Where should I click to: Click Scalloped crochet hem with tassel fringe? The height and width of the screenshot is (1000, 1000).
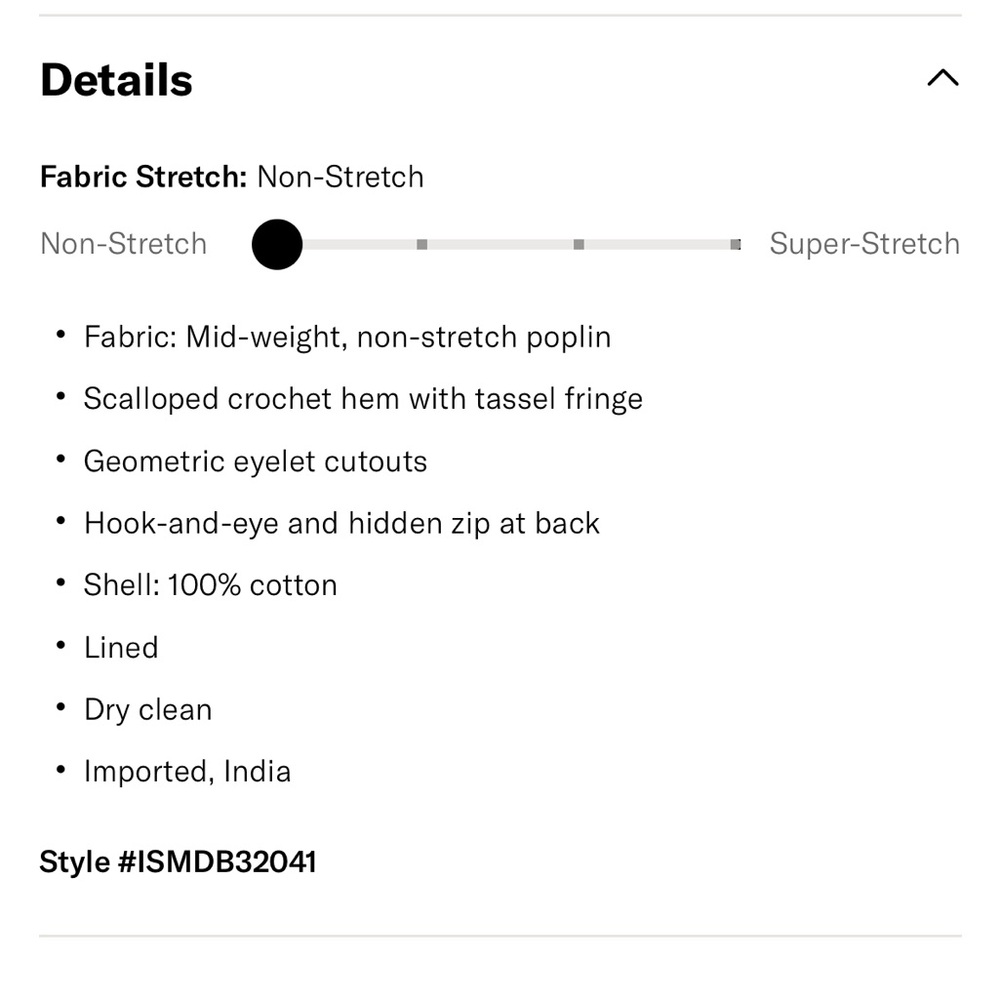tap(364, 399)
